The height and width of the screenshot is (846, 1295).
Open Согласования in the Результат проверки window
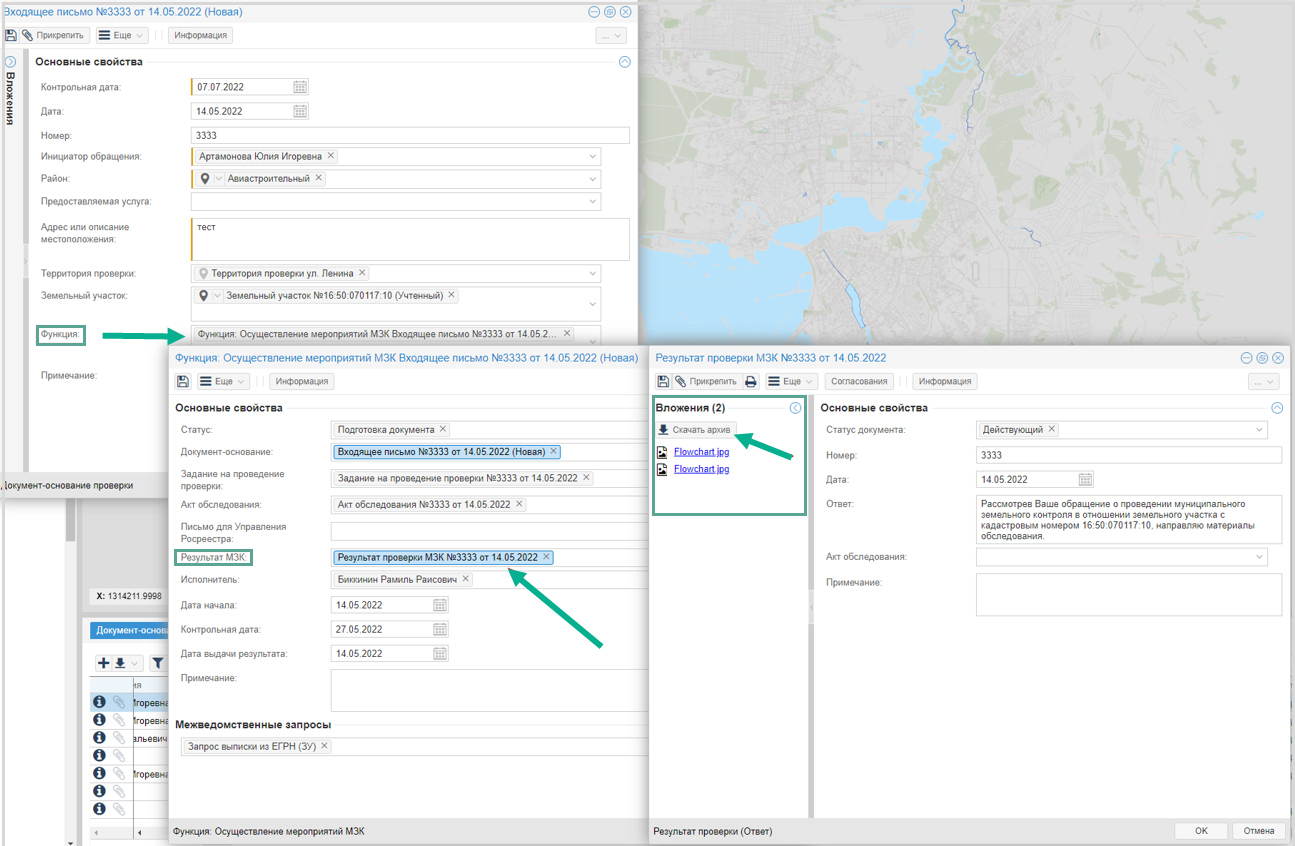click(x=859, y=381)
